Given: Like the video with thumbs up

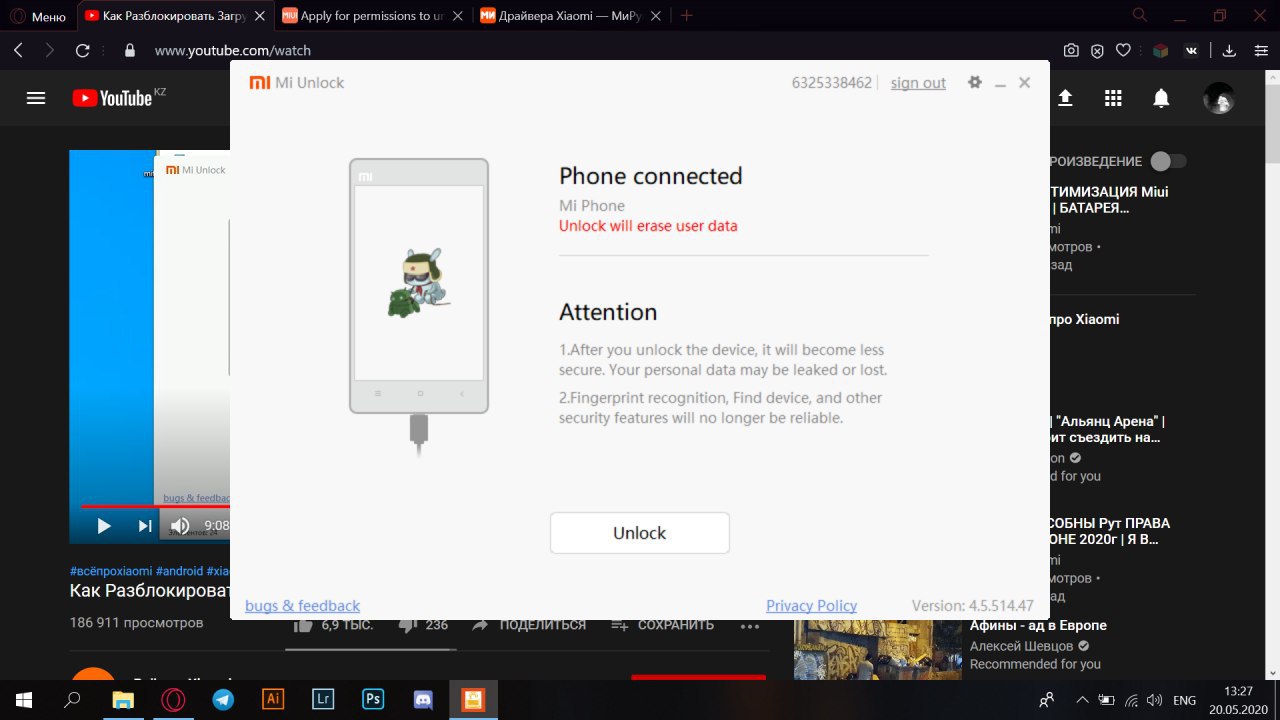Looking at the screenshot, I should coord(302,625).
